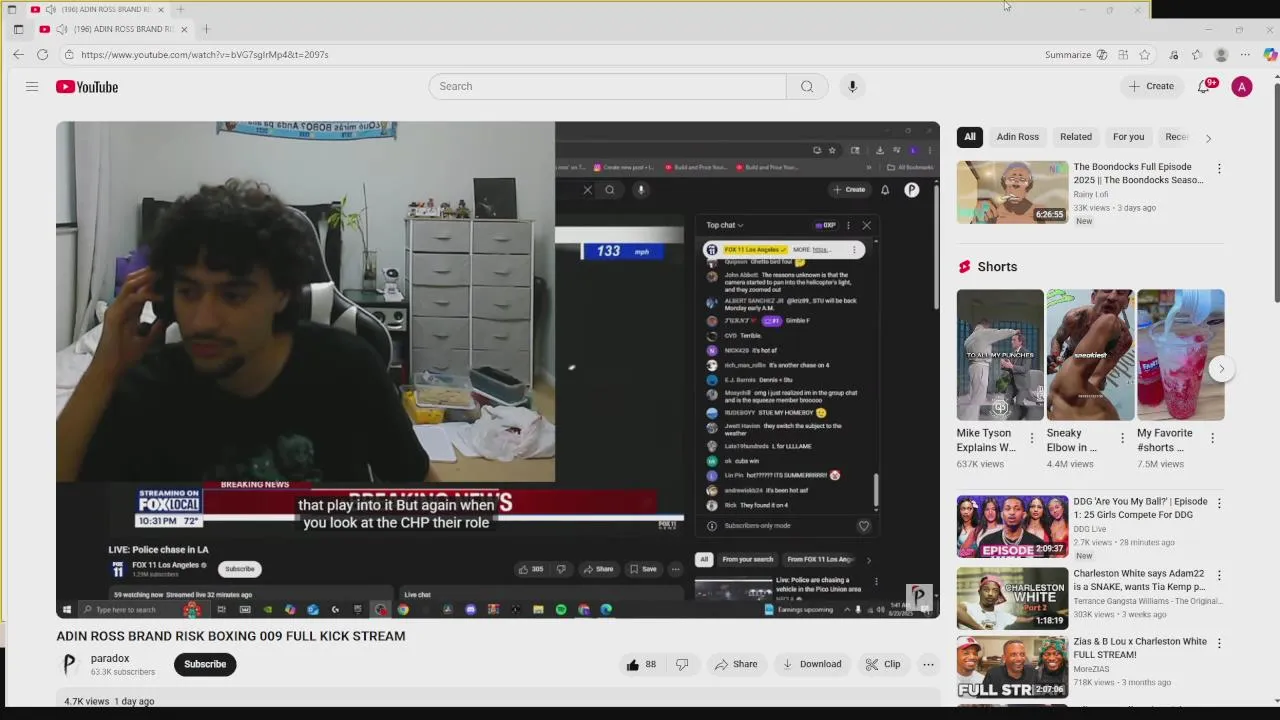
Task: Focus the YouTube Search field
Action: (607, 86)
